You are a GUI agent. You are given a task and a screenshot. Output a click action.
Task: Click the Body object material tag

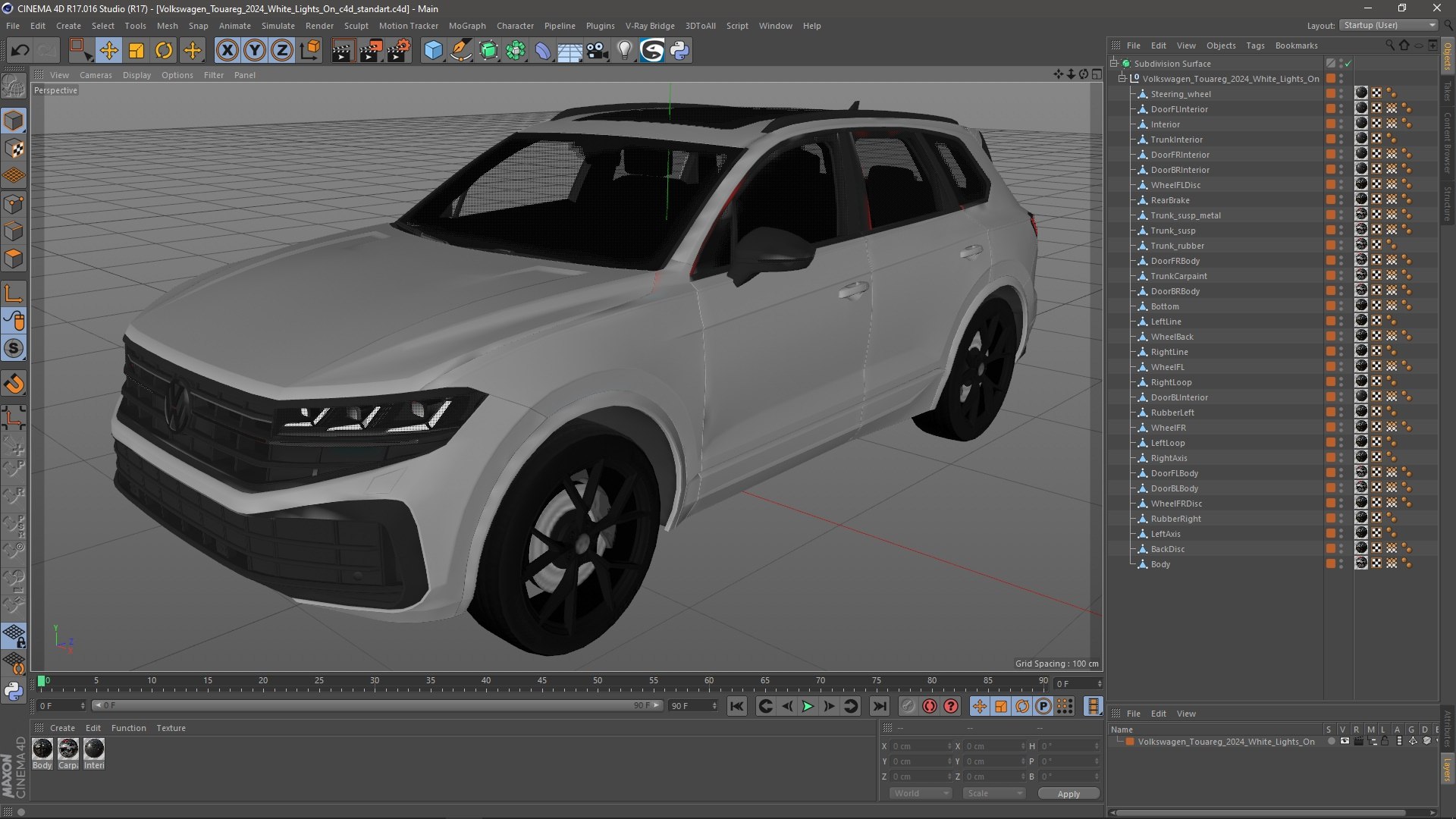click(x=1361, y=563)
